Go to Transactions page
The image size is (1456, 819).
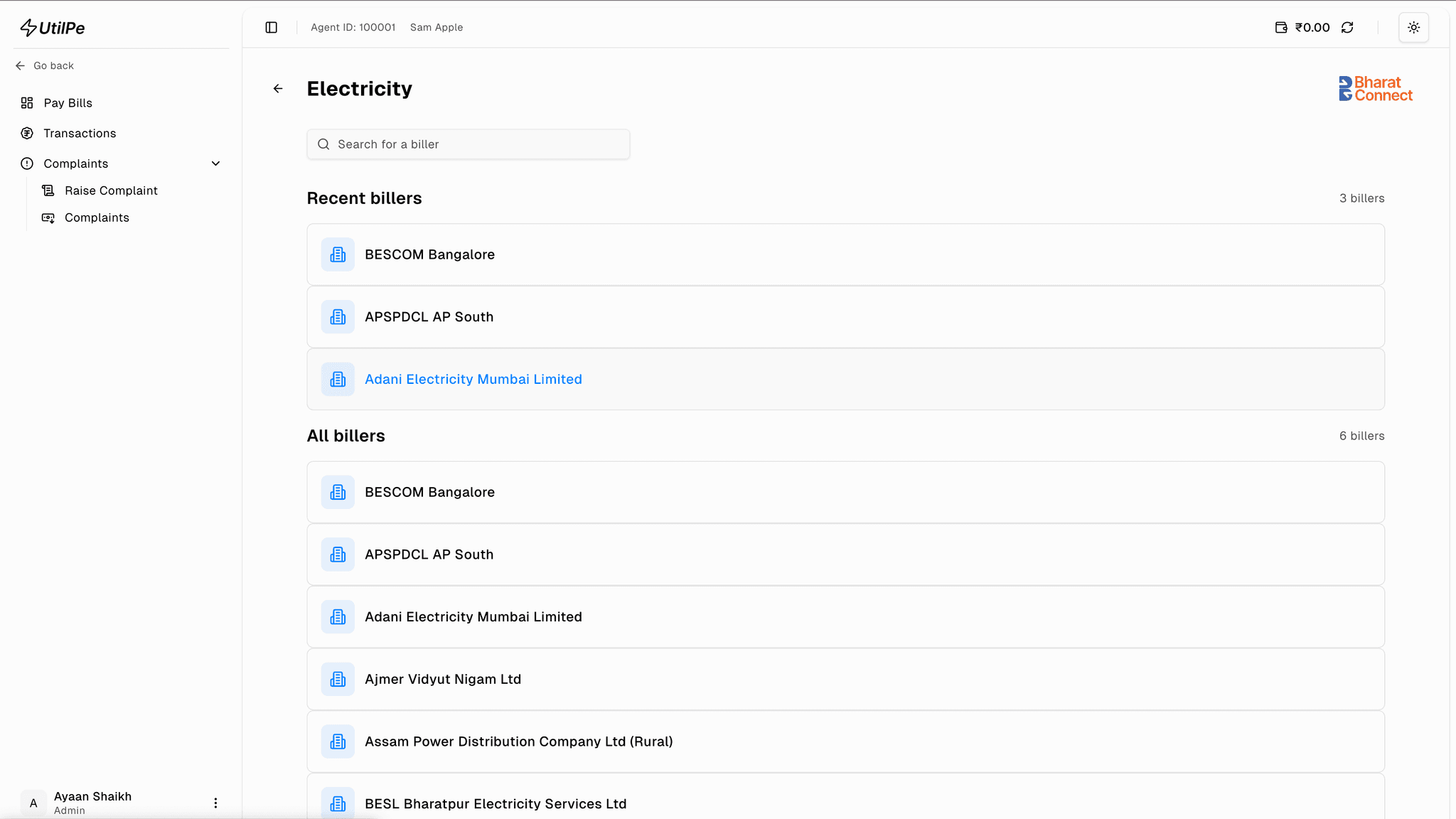tap(80, 134)
